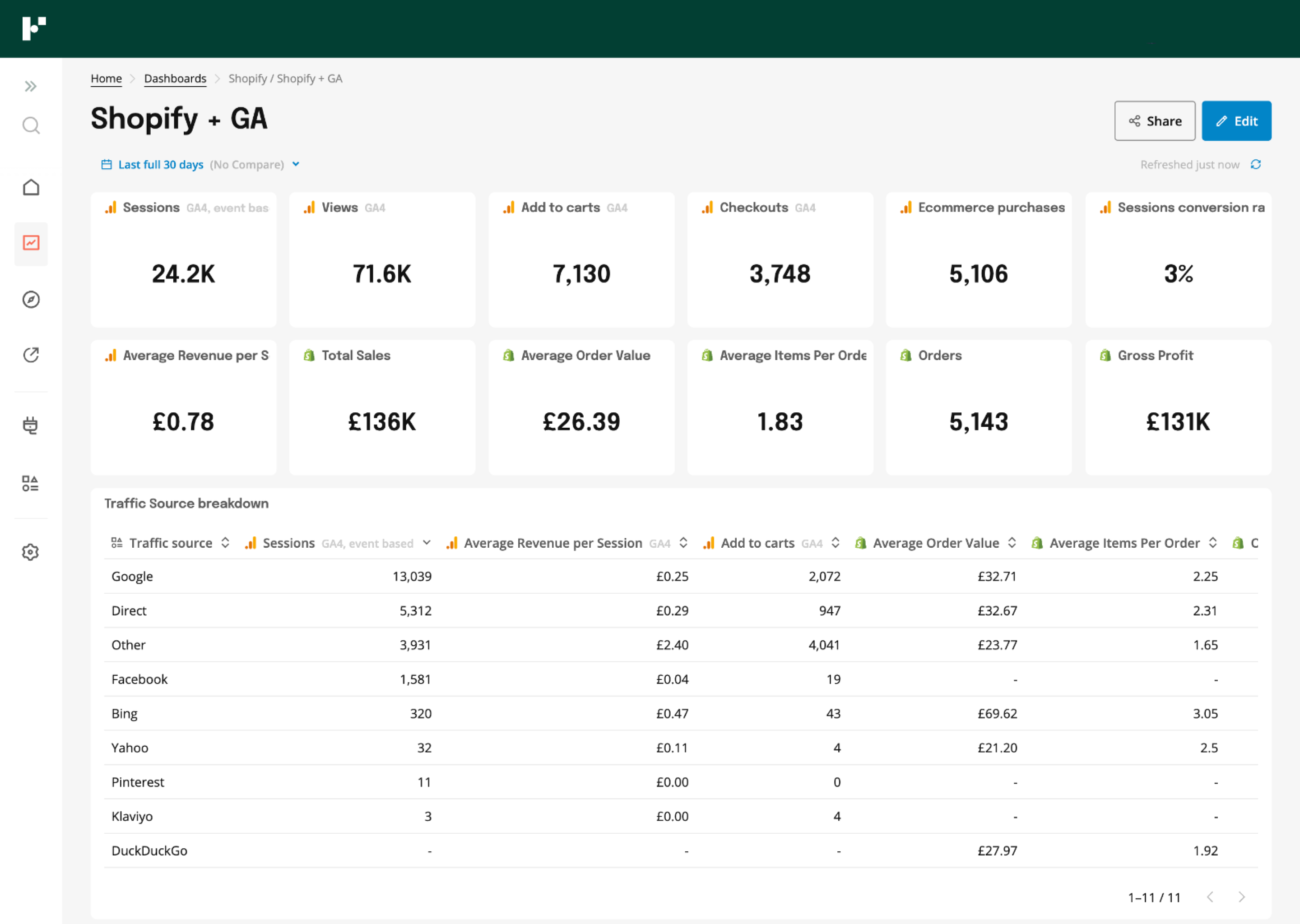The width and height of the screenshot is (1300, 924).
Task: Sort the table by Average Order Value
Action: pyautogui.click(x=1012, y=543)
